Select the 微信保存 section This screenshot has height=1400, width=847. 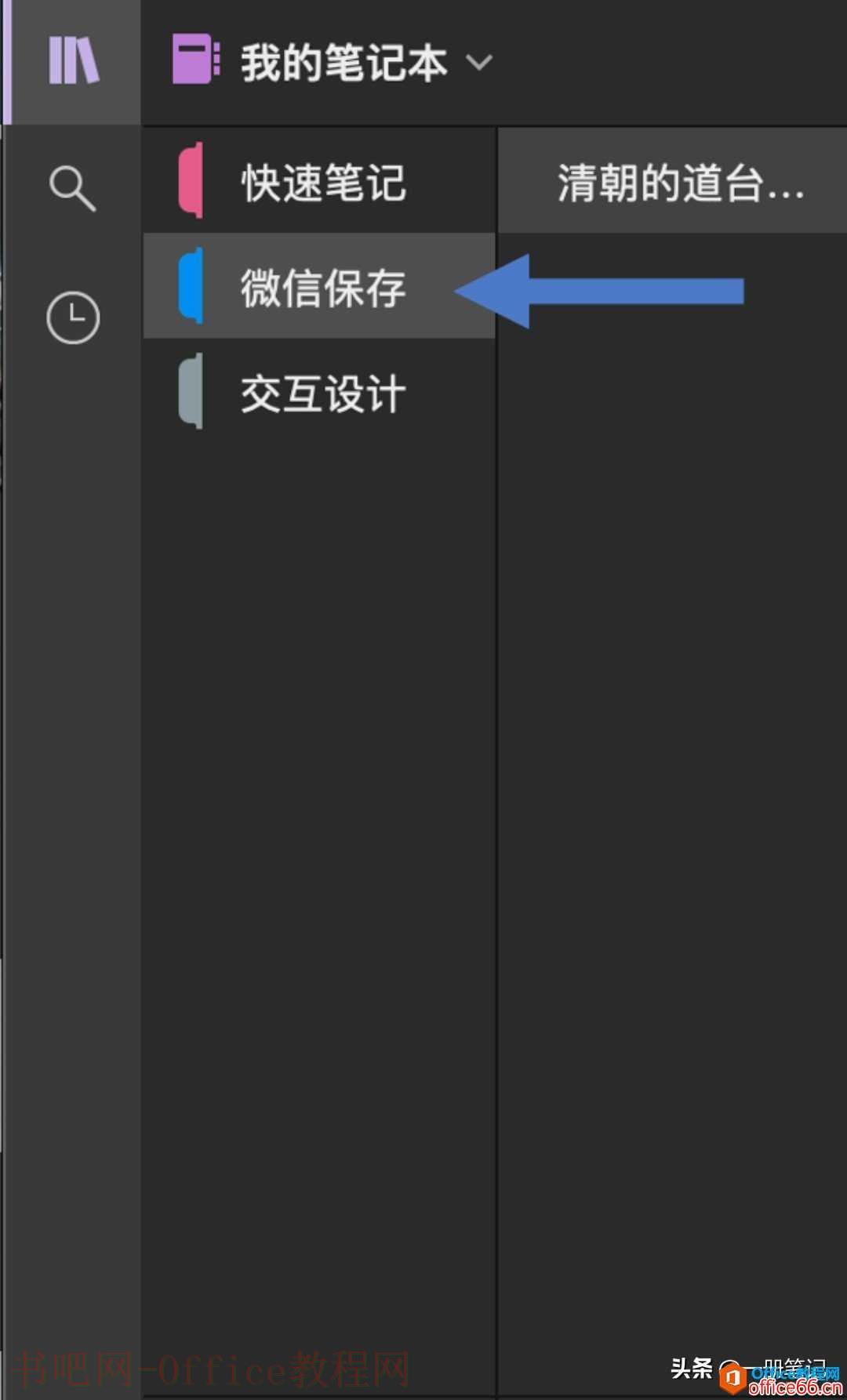coord(318,286)
